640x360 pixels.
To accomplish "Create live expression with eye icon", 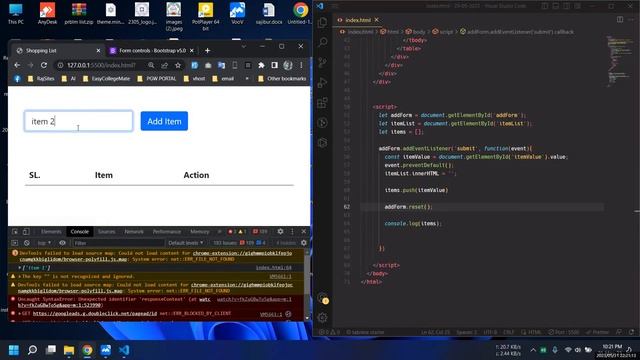I will point(62,243).
